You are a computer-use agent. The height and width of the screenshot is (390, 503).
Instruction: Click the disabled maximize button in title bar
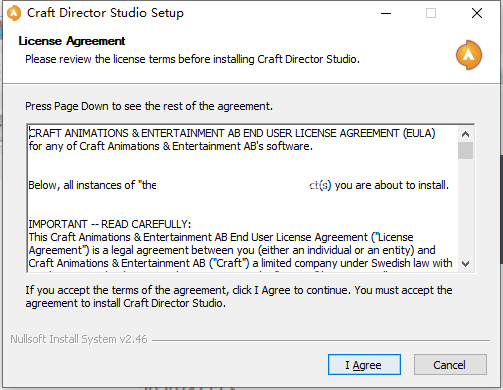431,13
